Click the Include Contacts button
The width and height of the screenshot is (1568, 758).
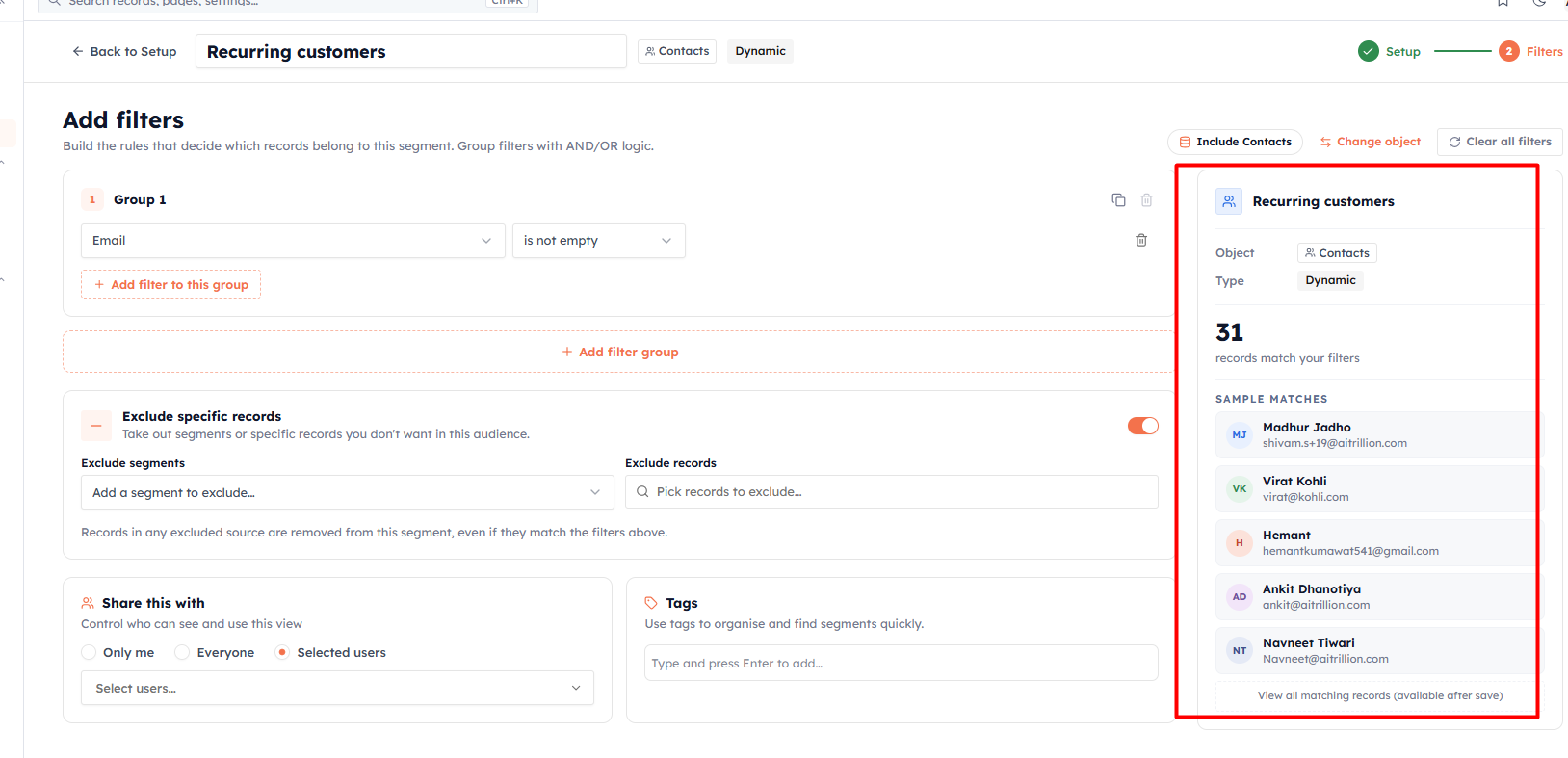pyautogui.click(x=1235, y=142)
